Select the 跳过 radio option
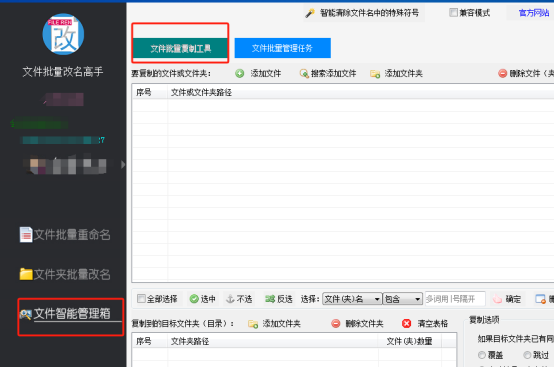This screenshot has width=554, height=368. coord(527,355)
